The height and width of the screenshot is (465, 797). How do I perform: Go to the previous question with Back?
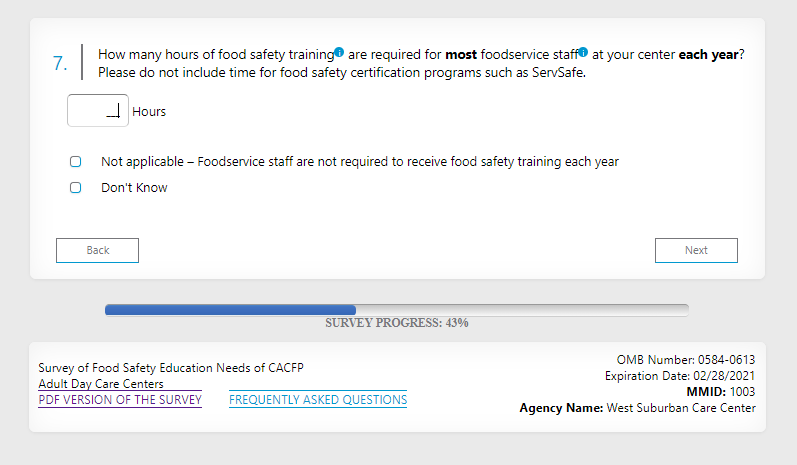coord(97,250)
